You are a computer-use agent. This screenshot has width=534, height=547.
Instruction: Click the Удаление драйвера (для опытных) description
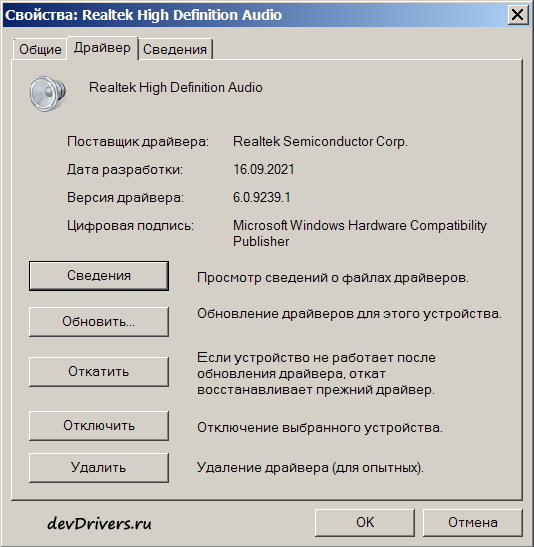(x=310, y=468)
